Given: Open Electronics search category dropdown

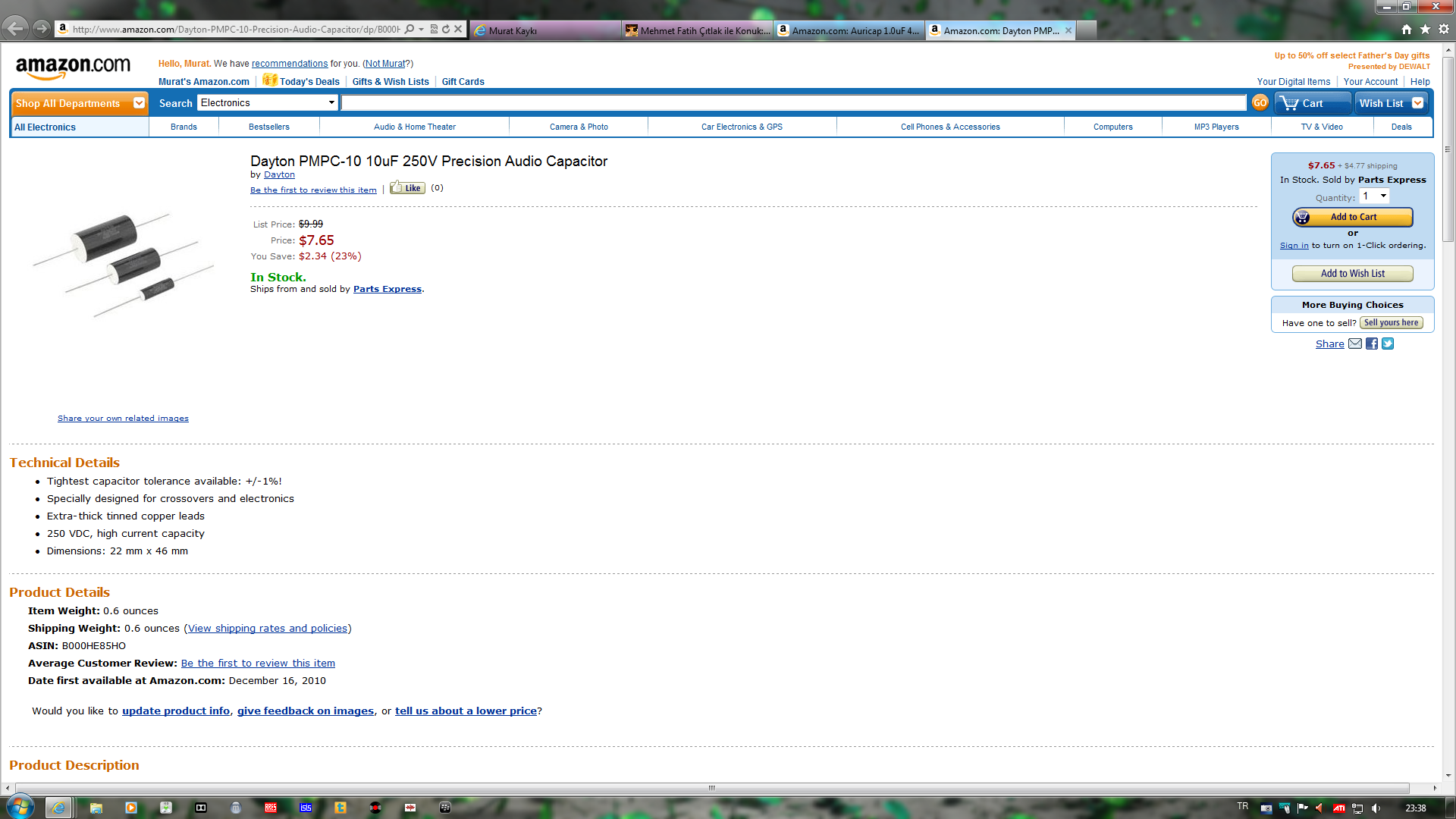Looking at the screenshot, I should [x=268, y=103].
